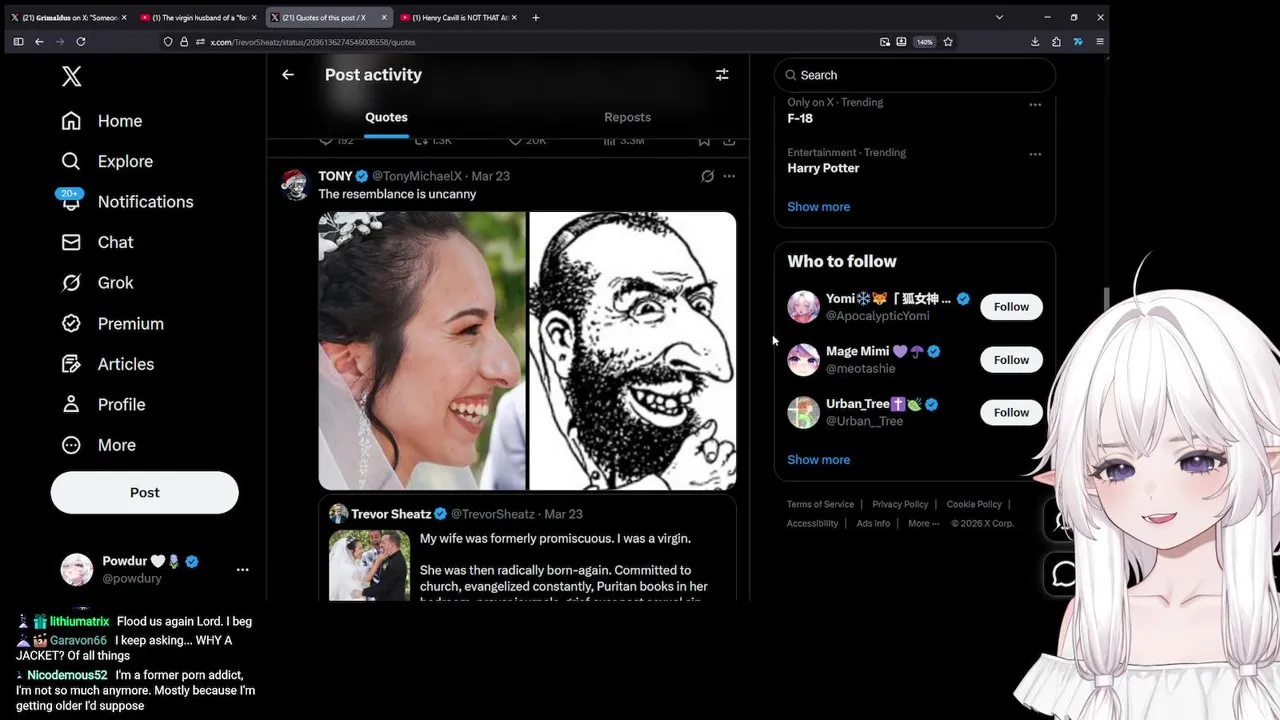The height and width of the screenshot is (720, 1280).
Task: Open Cookie Policy link
Action: click(974, 504)
